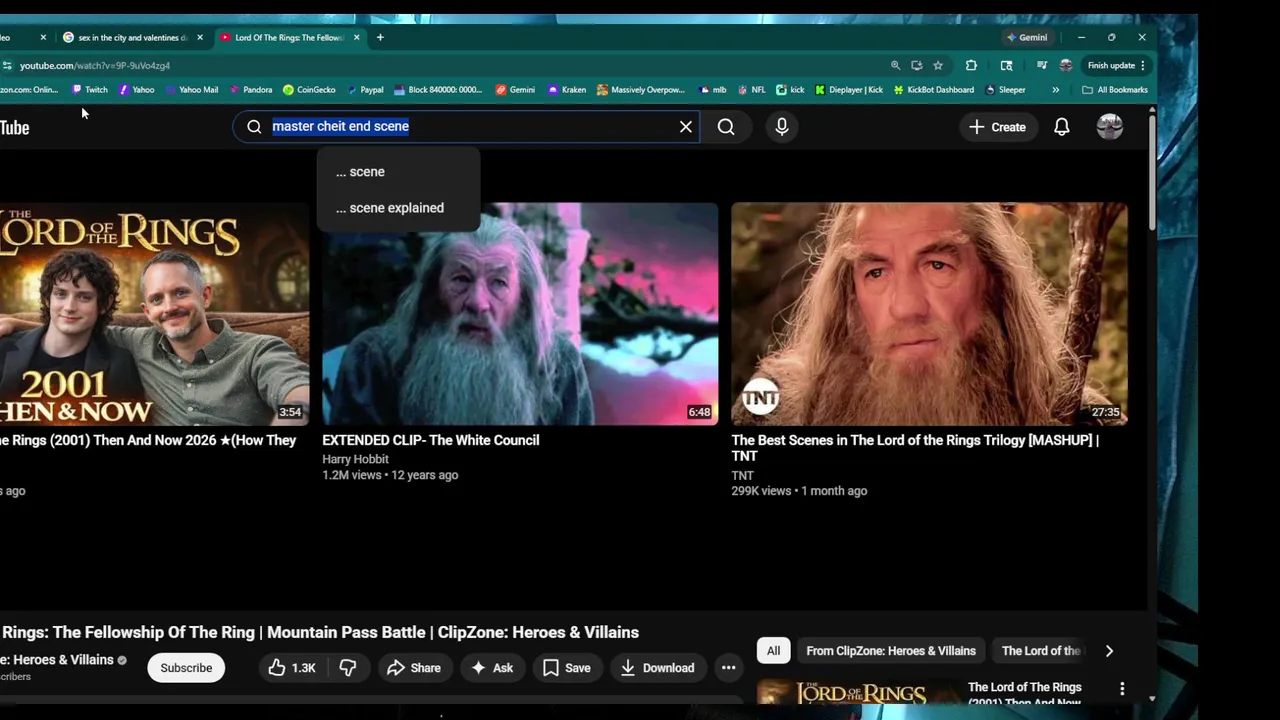Screen dimensions: 1280x720
Task: Click the Ask button
Action: point(492,668)
